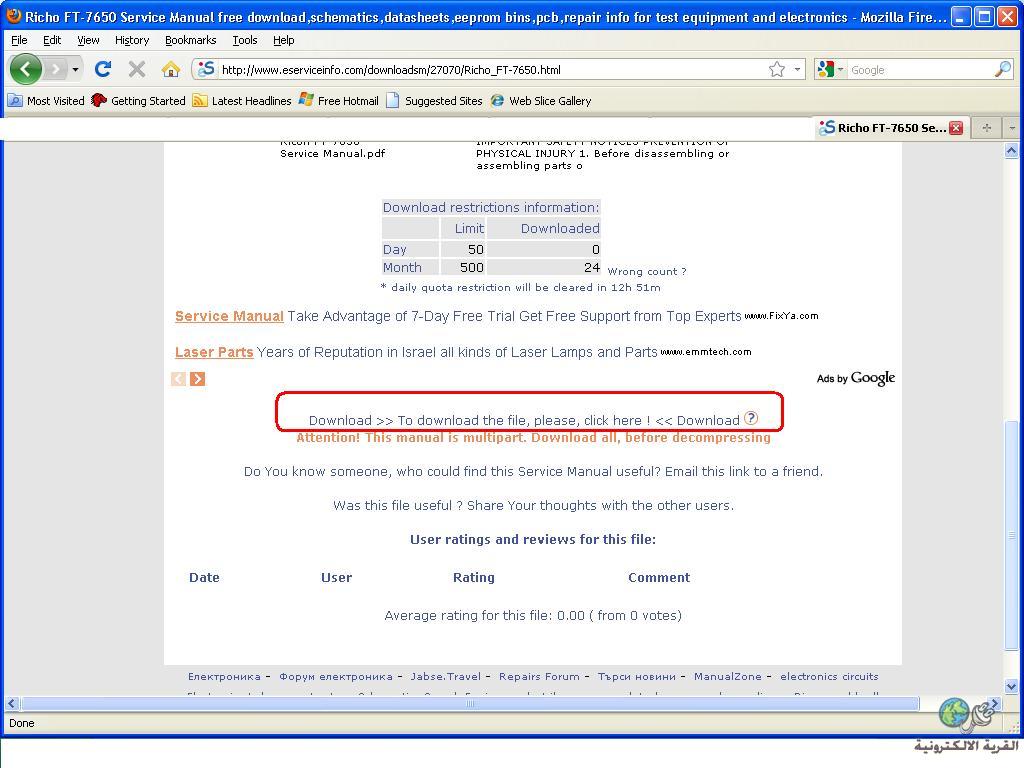
Task: Click the previous ads arrow
Action: coord(178,379)
